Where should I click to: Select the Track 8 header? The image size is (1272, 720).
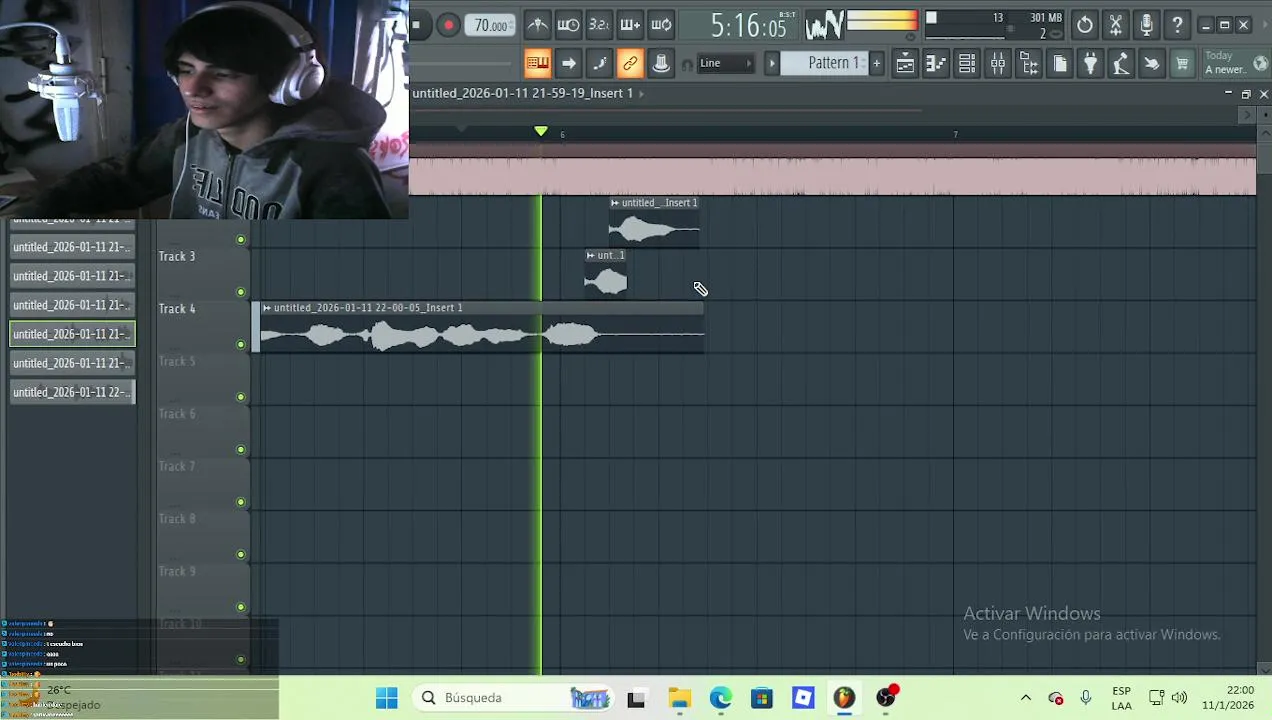203,536
